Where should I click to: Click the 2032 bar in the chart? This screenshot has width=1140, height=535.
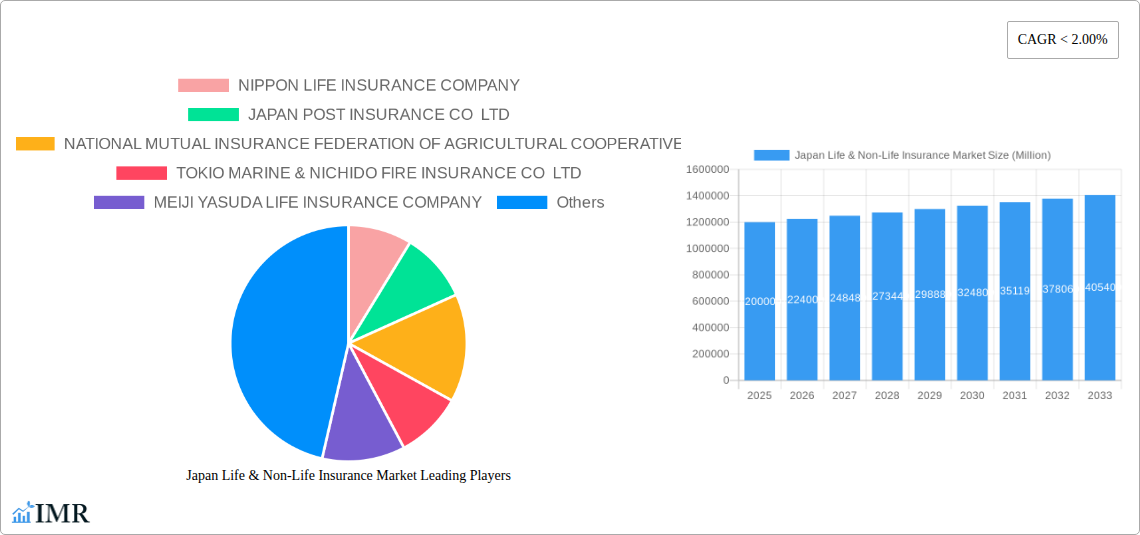(1057, 289)
